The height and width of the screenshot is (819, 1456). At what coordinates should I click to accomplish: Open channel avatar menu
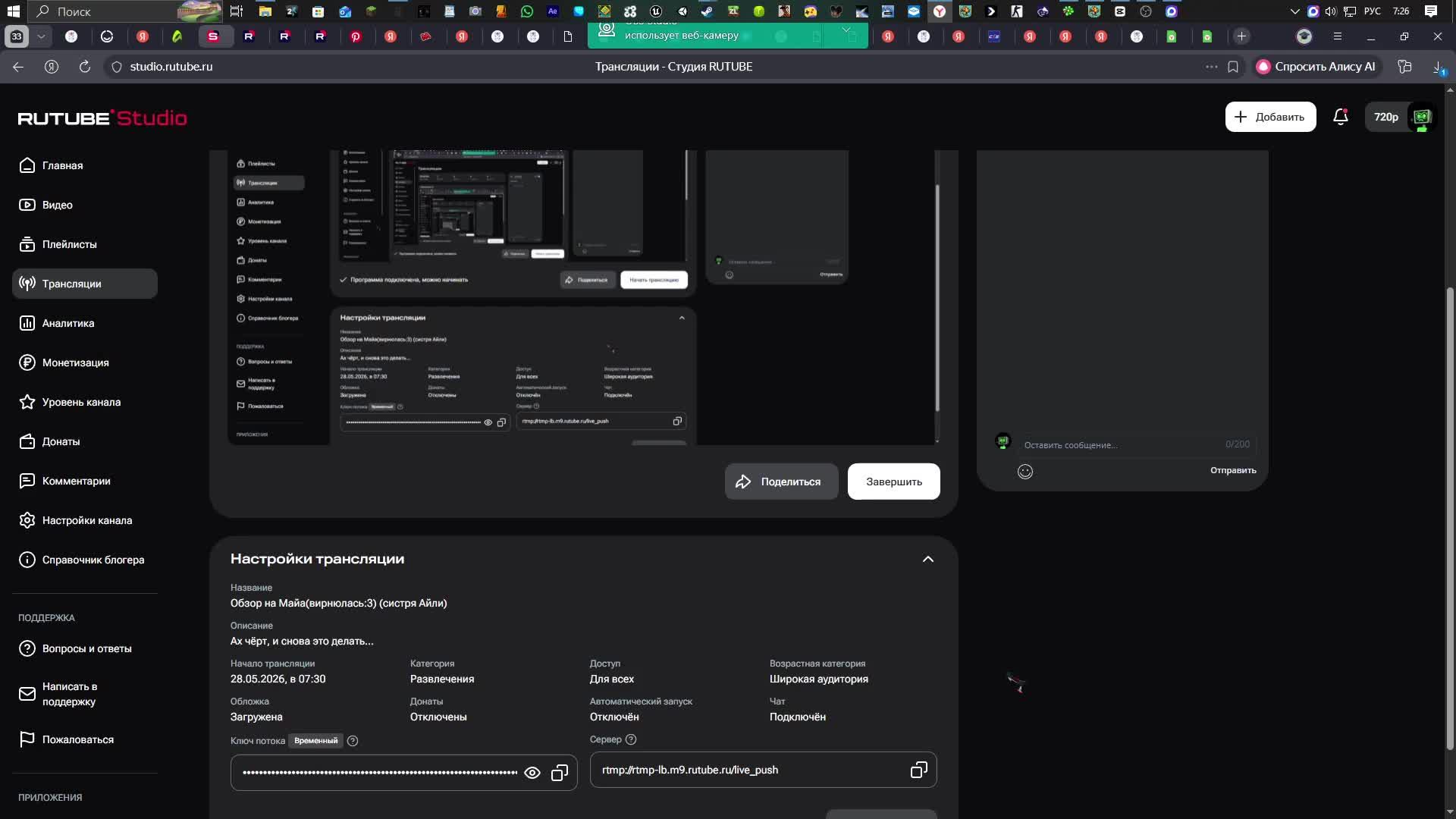coord(1422,117)
